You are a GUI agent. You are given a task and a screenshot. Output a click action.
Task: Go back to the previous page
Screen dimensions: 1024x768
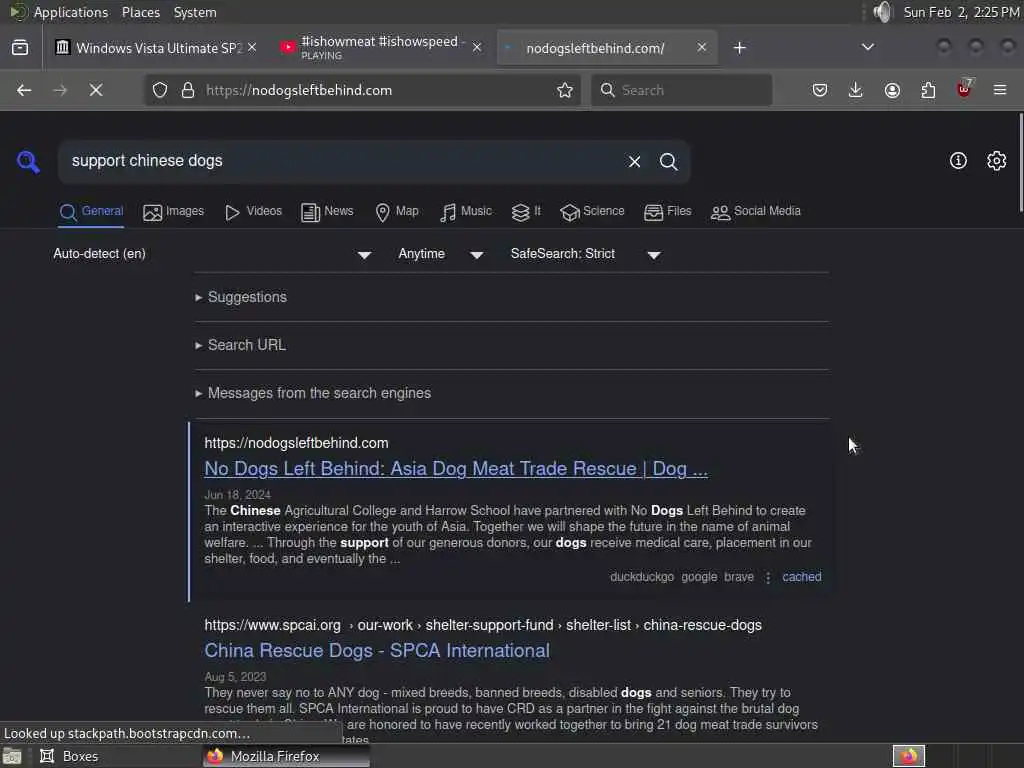(24, 90)
